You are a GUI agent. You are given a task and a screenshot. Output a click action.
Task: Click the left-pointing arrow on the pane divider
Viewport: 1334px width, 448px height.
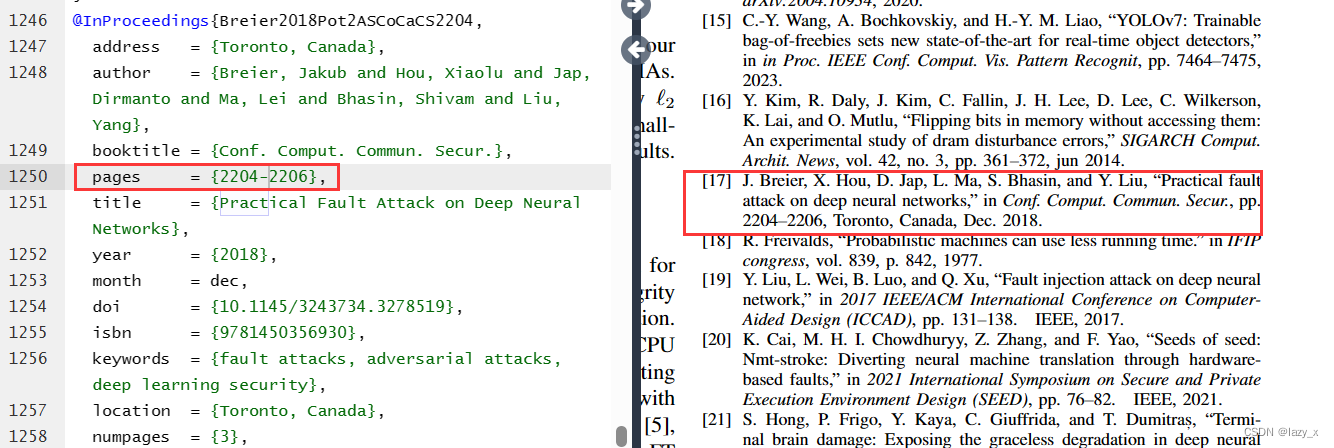pyautogui.click(x=636, y=50)
